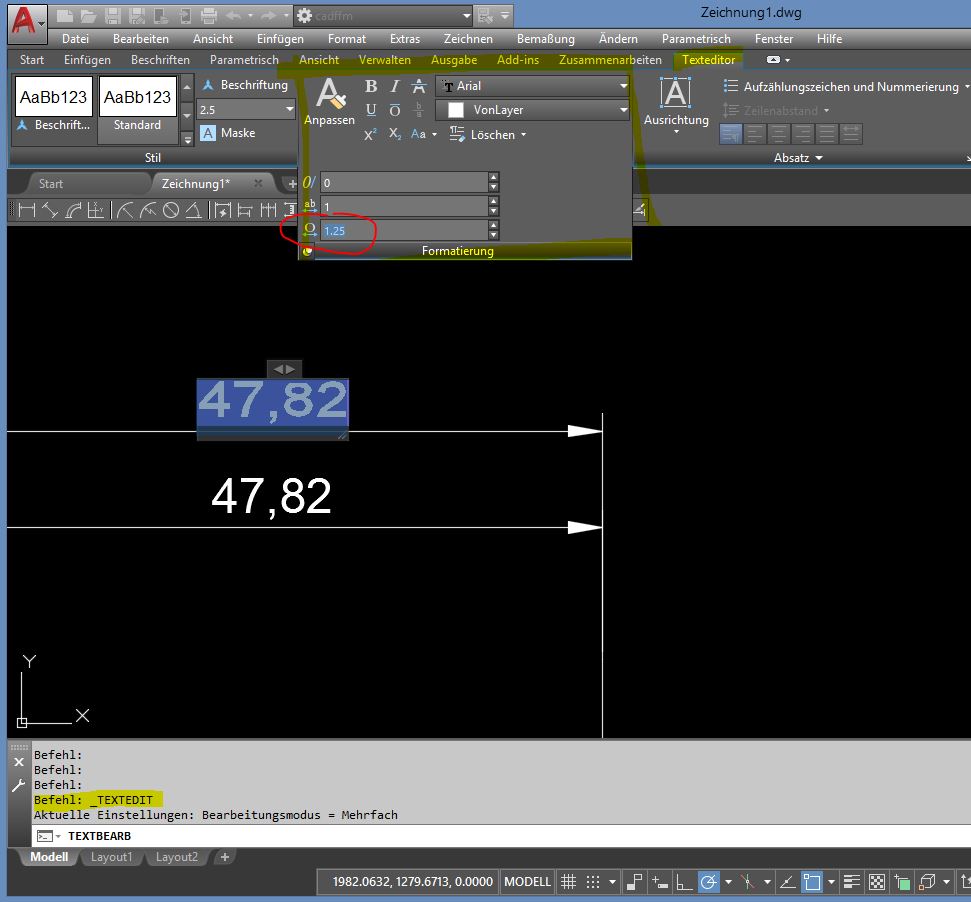The height and width of the screenshot is (902, 971).
Task: Toggle underline formatting
Action: 370,110
